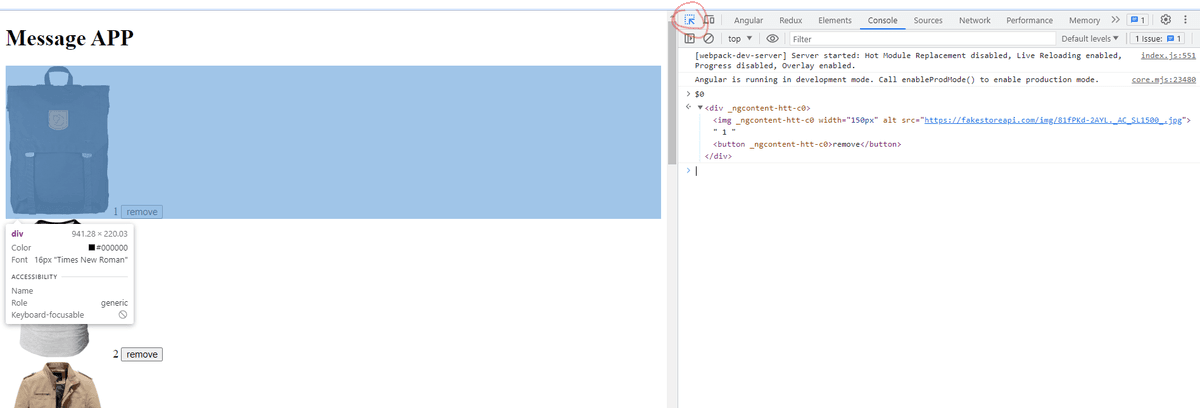This screenshot has height=408, width=1200.
Task: Open the core.mjs:23480 source link
Action: [x=1163, y=79]
